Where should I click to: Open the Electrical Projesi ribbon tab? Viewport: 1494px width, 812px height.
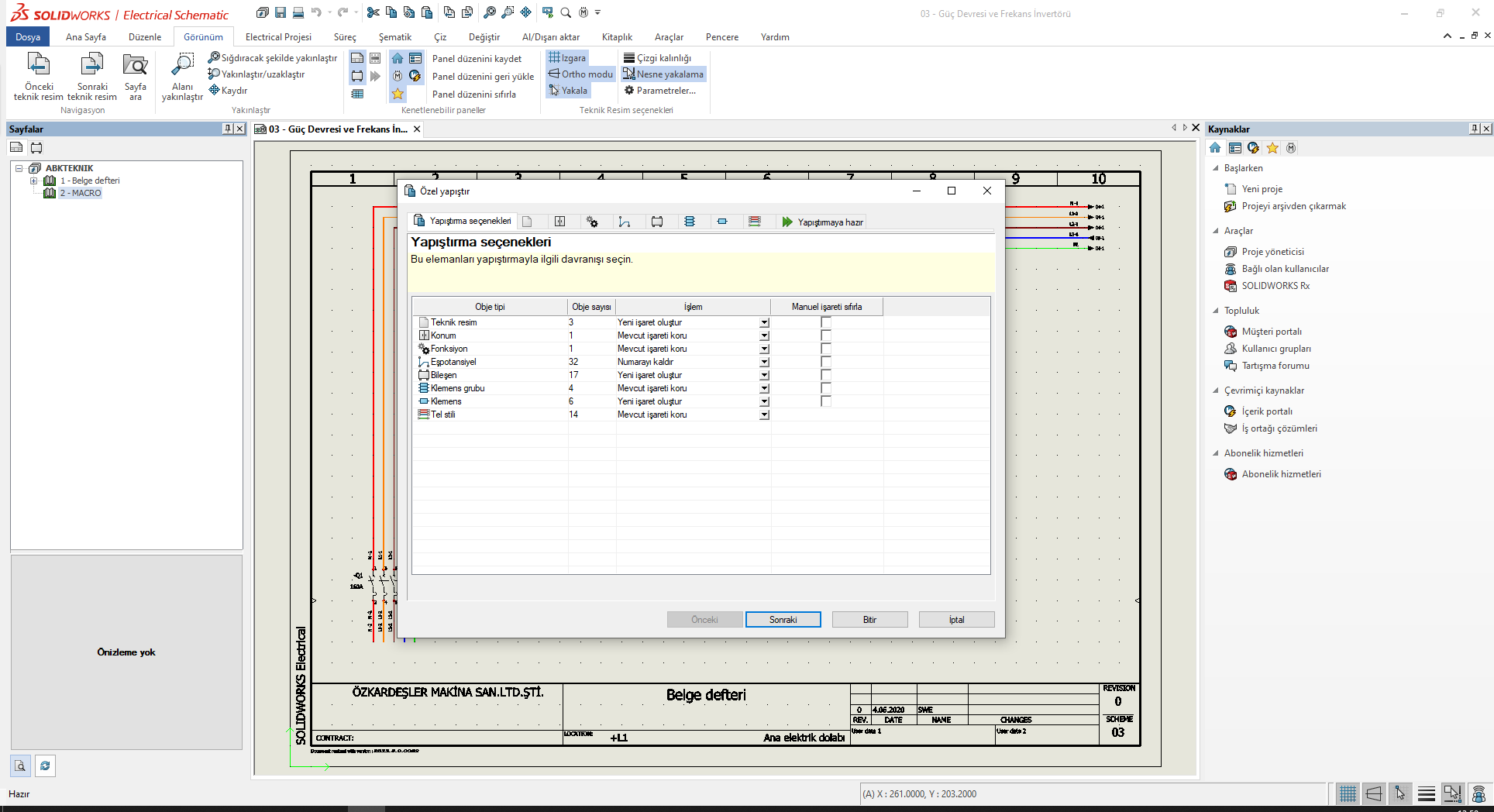278,37
